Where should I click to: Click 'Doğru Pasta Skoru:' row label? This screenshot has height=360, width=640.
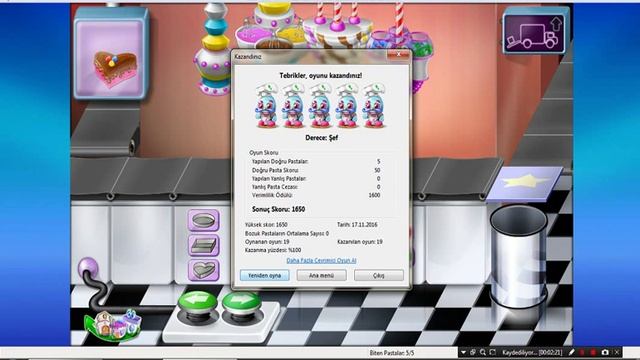point(275,170)
